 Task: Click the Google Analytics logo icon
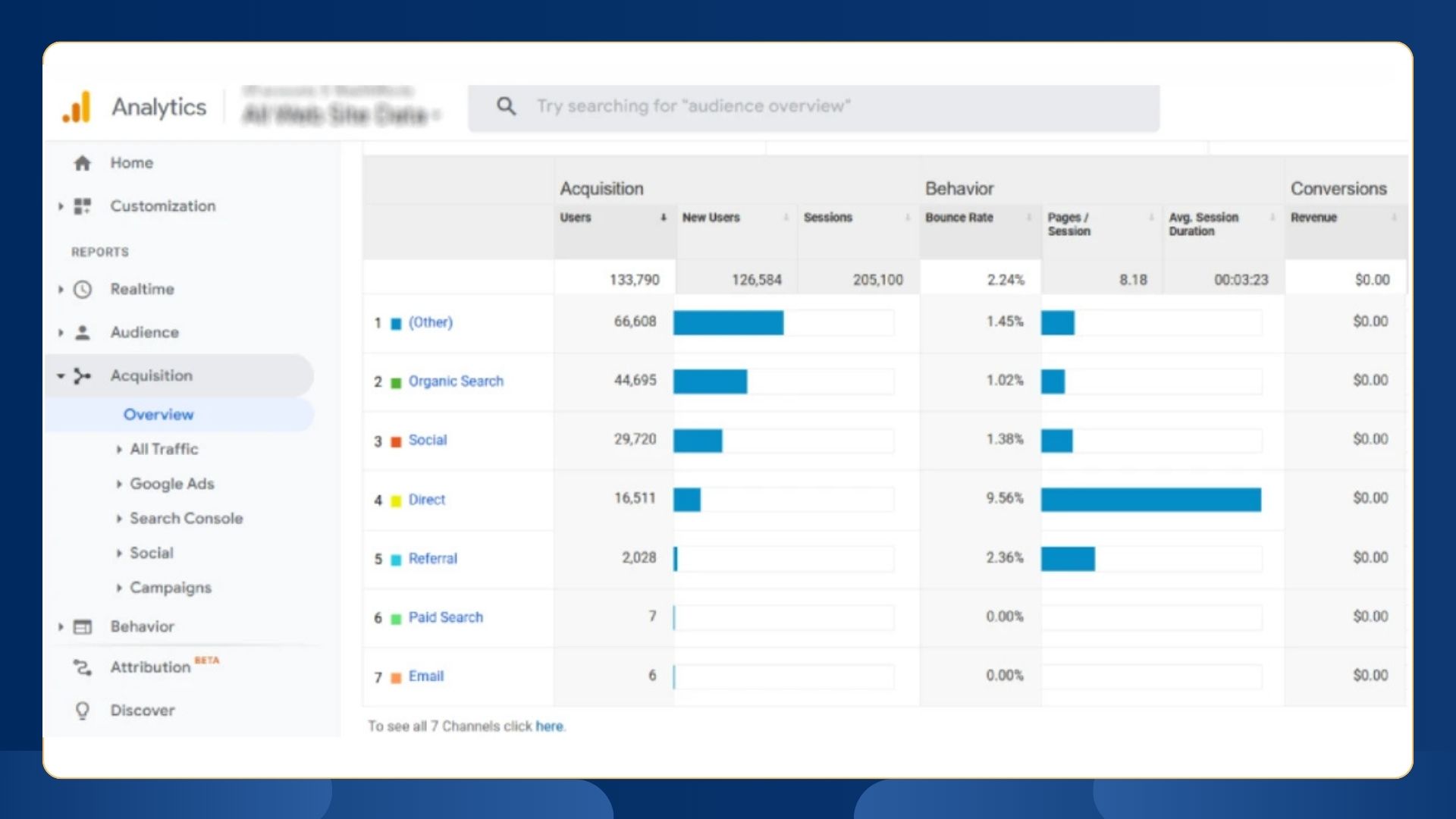pyautogui.click(x=77, y=107)
